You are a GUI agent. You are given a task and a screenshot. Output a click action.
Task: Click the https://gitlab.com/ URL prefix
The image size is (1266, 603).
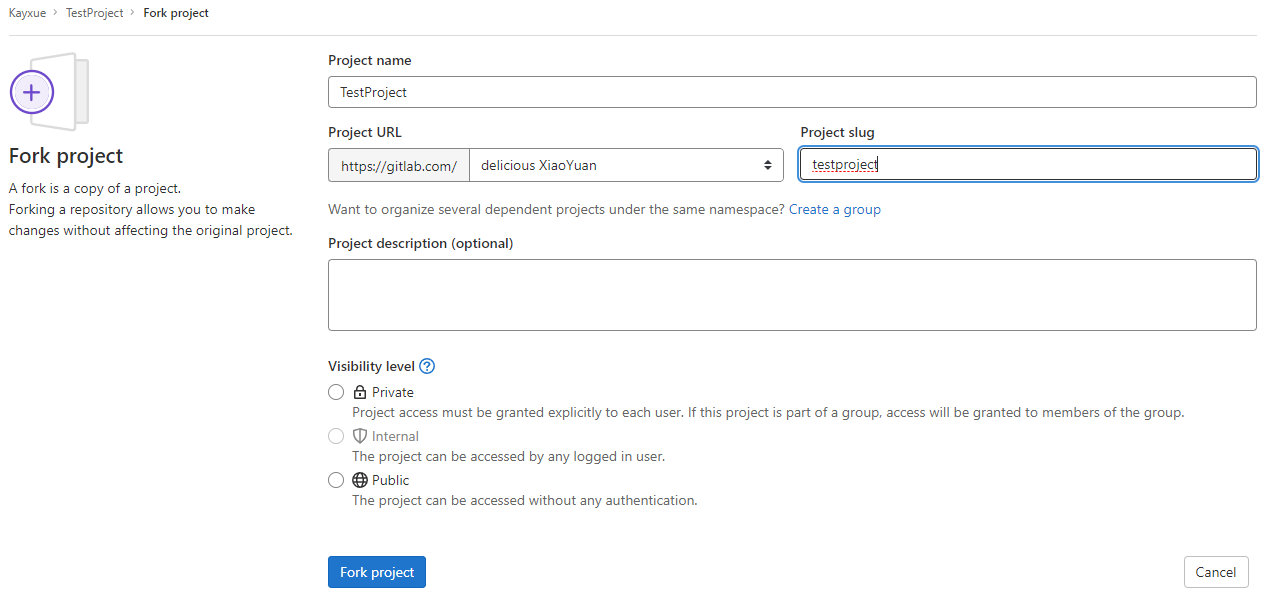399,165
